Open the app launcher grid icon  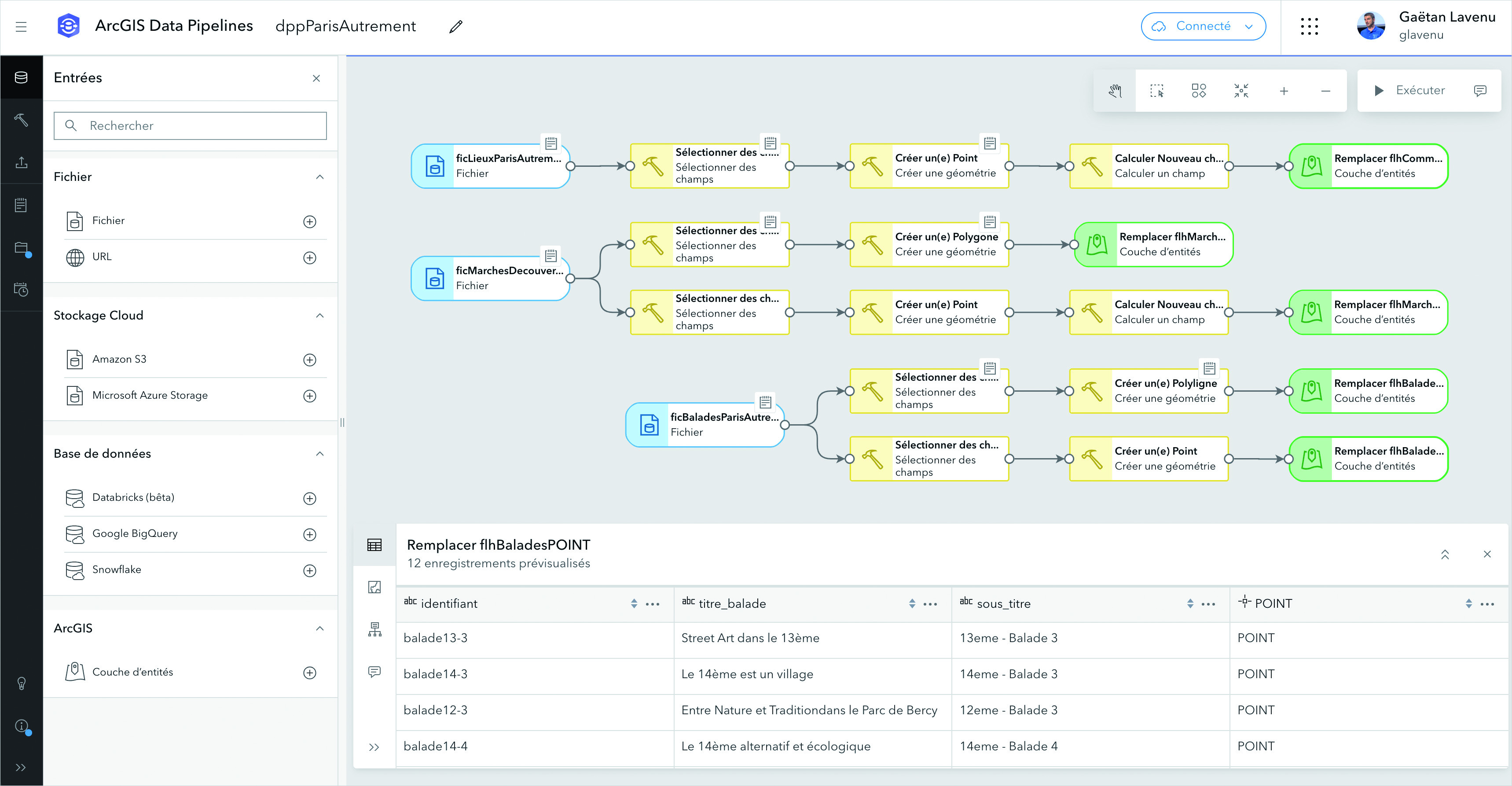1310,26
